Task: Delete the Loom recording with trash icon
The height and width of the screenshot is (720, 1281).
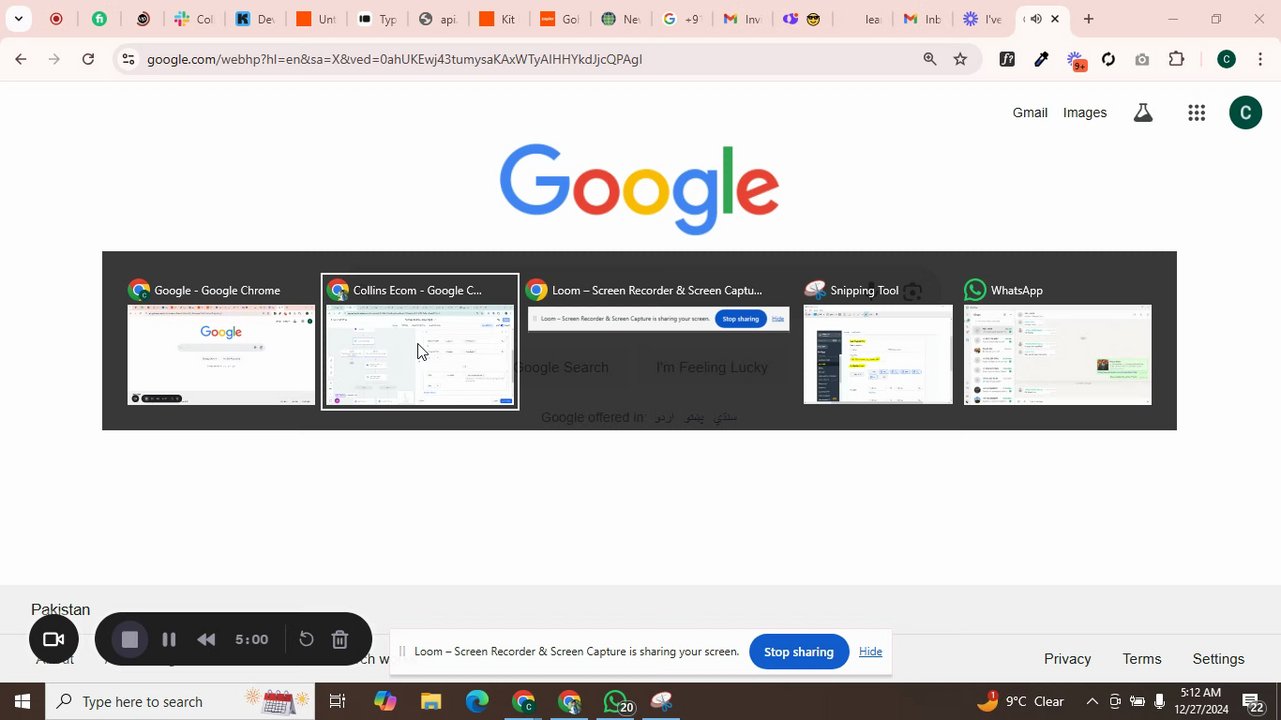Action: 340,640
